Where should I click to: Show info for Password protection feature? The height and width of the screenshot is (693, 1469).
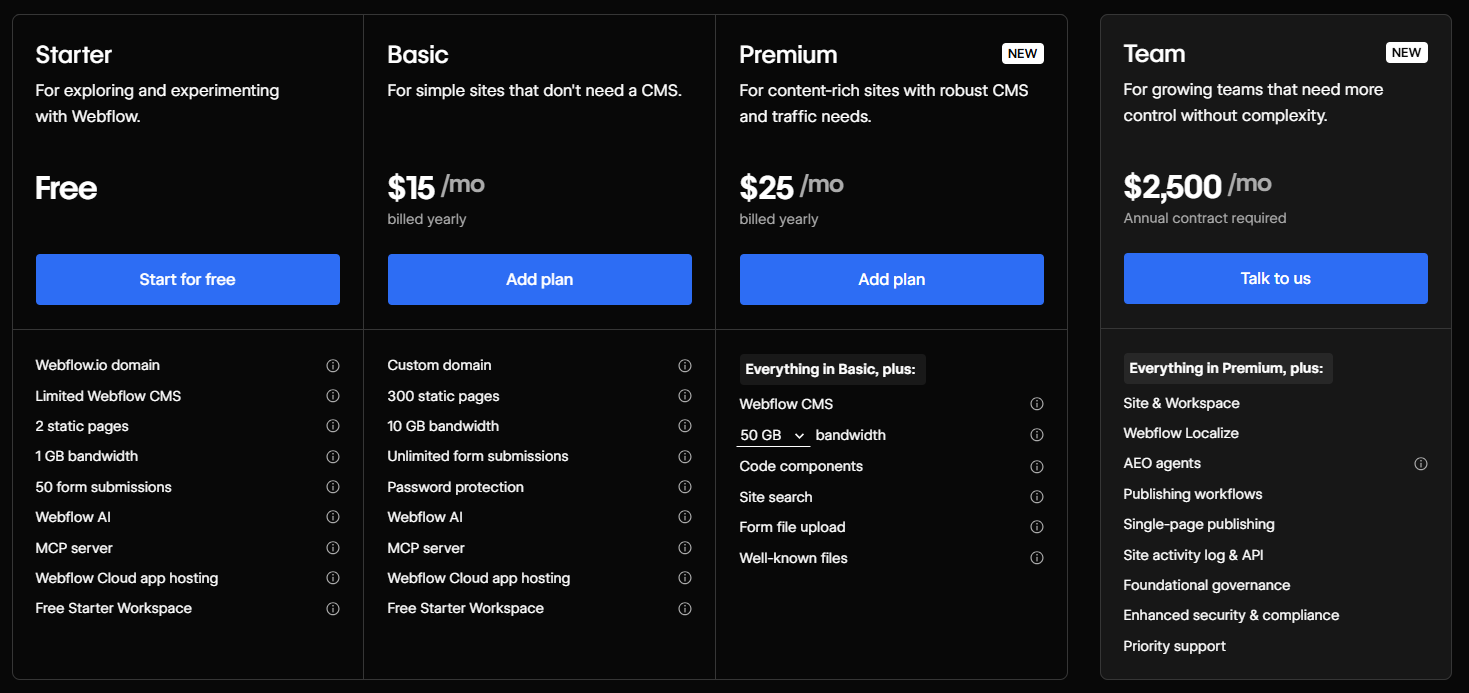click(x=685, y=487)
